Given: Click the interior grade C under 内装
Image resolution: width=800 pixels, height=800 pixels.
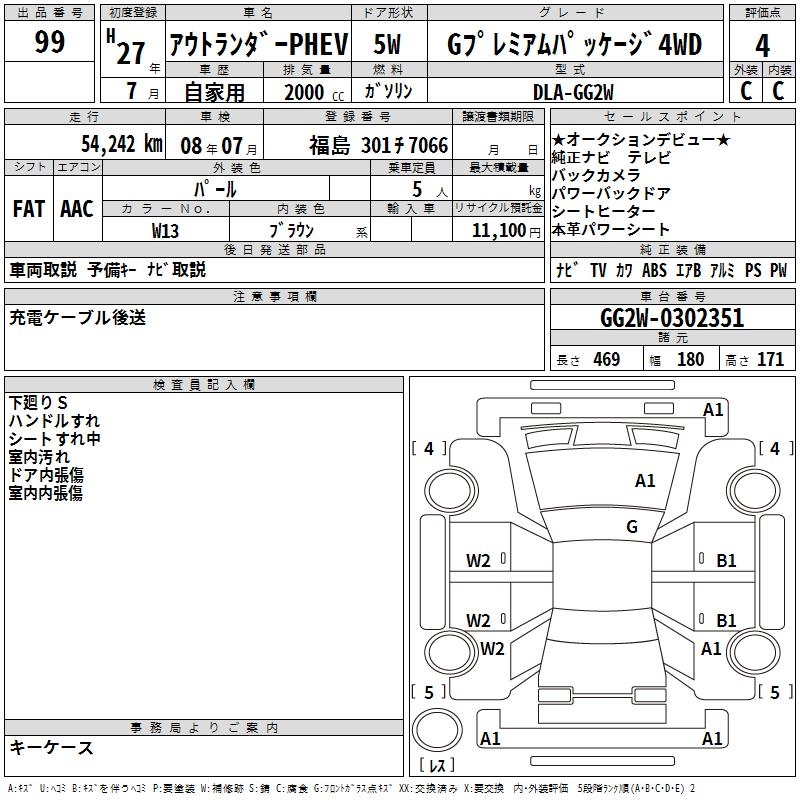Looking at the screenshot, I should point(778,91).
